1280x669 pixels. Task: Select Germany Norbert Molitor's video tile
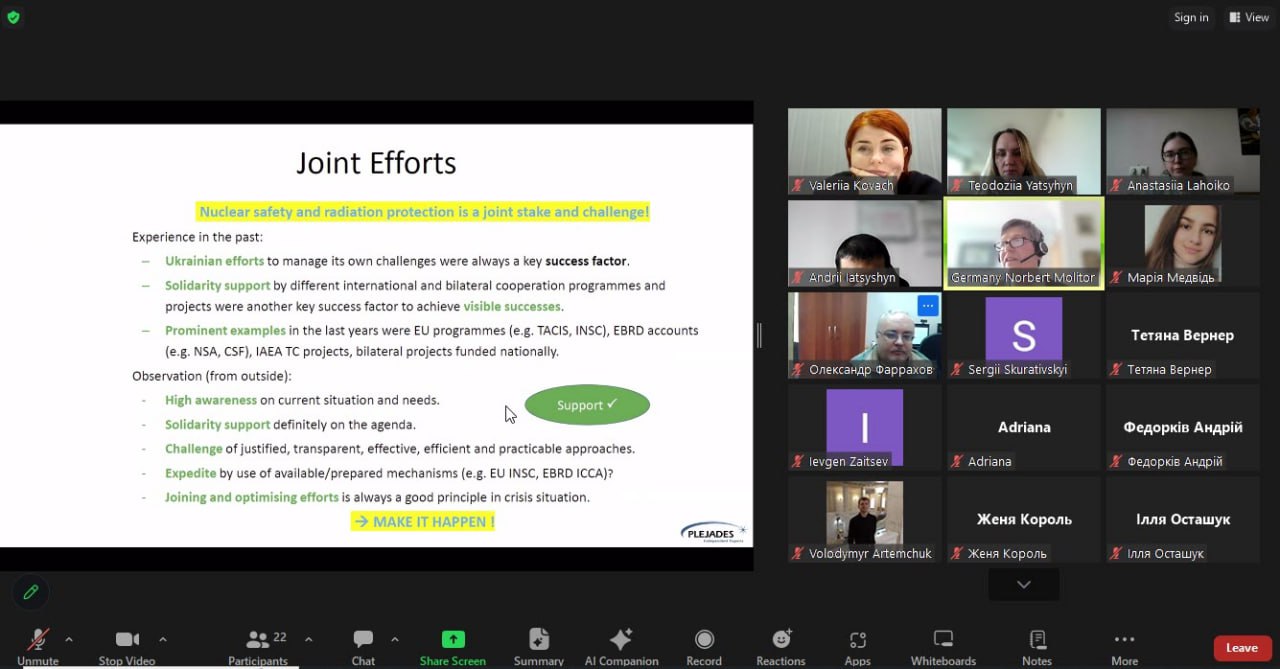(x=1023, y=242)
